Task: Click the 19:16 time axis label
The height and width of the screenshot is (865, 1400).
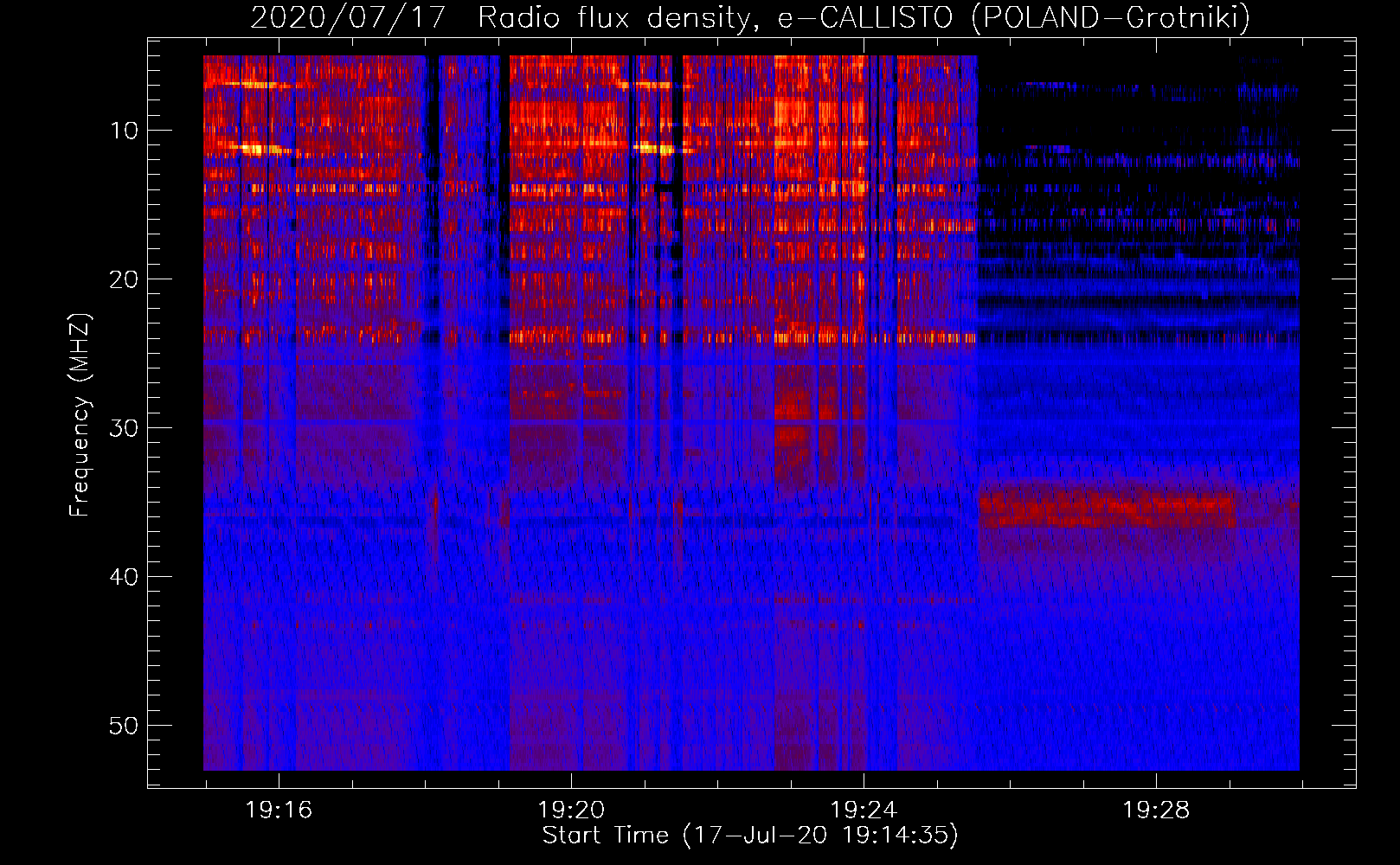Action: [279, 811]
